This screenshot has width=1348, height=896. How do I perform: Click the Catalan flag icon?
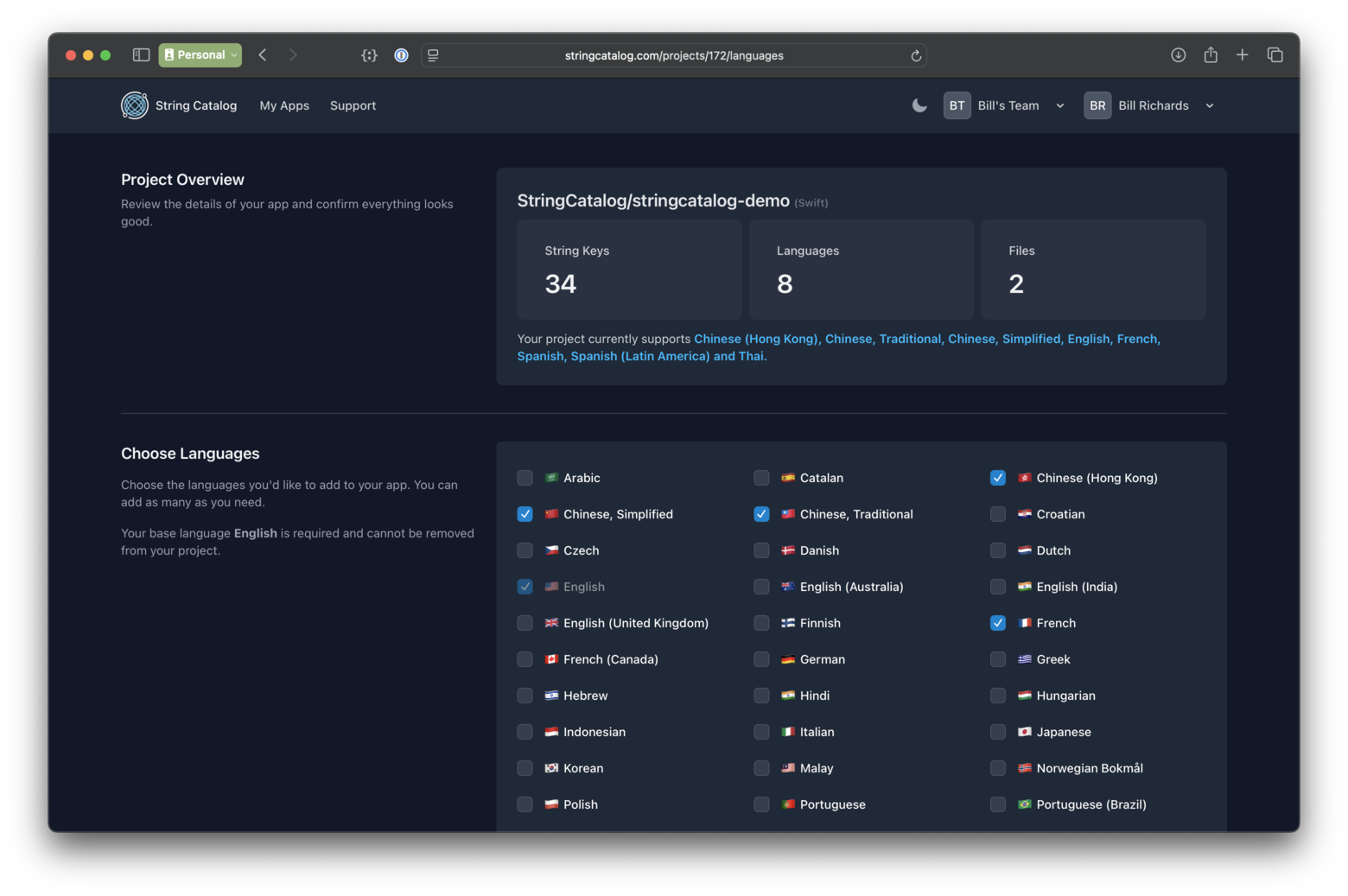pos(788,478)
